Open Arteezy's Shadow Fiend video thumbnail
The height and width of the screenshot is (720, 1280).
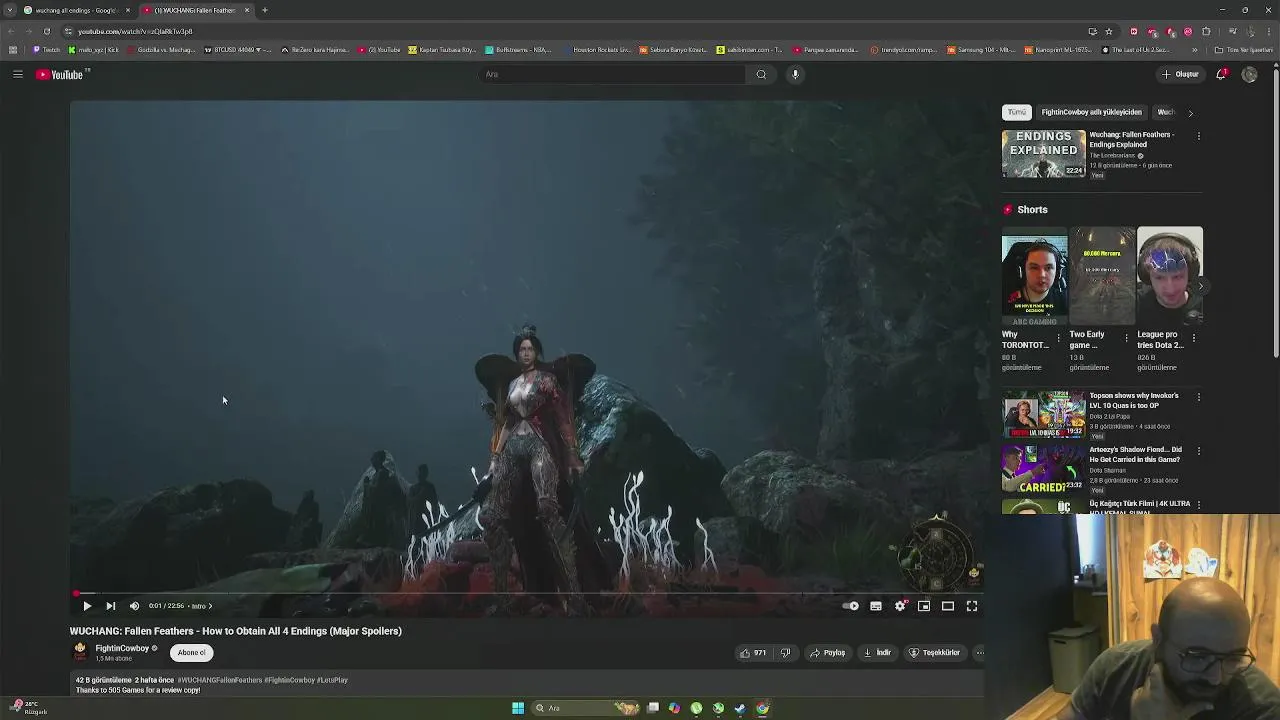point(1044,468)
